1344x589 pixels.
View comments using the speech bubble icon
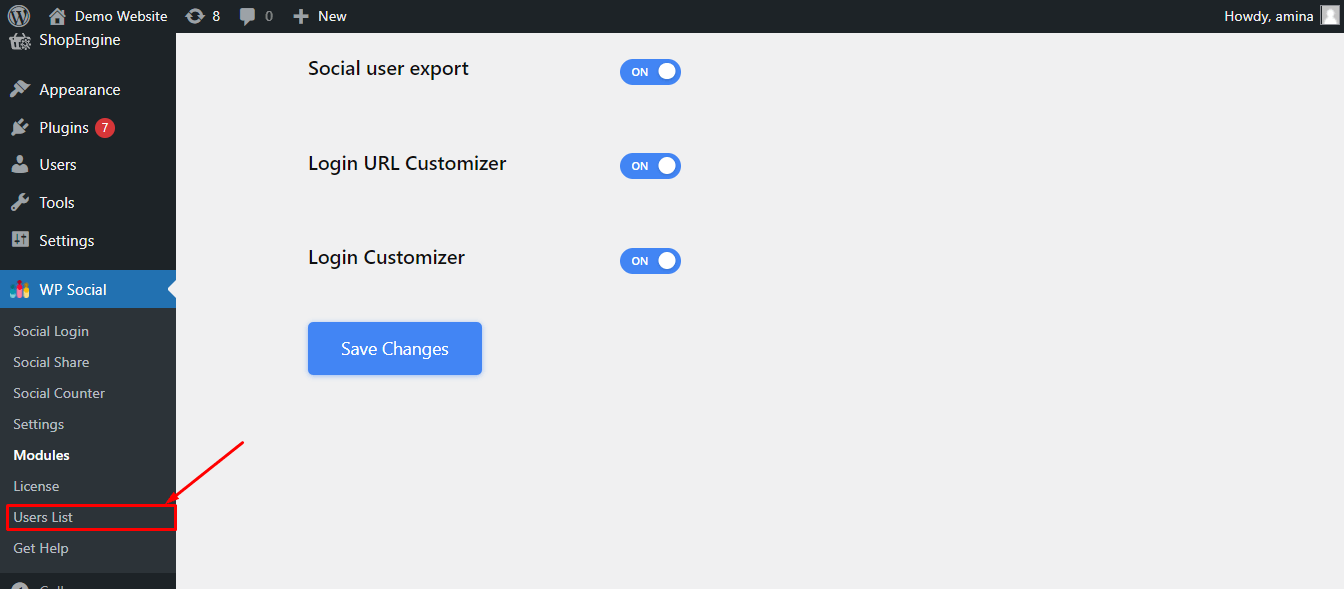(246, 15)
